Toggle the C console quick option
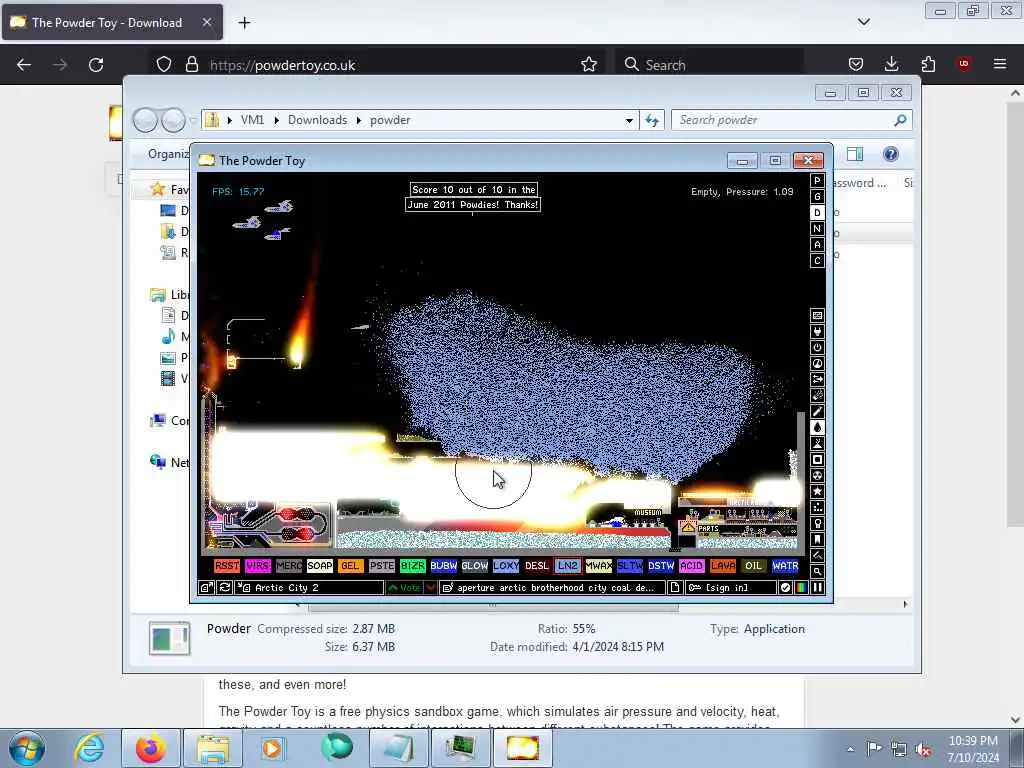1024x768 pixels. 817,261
